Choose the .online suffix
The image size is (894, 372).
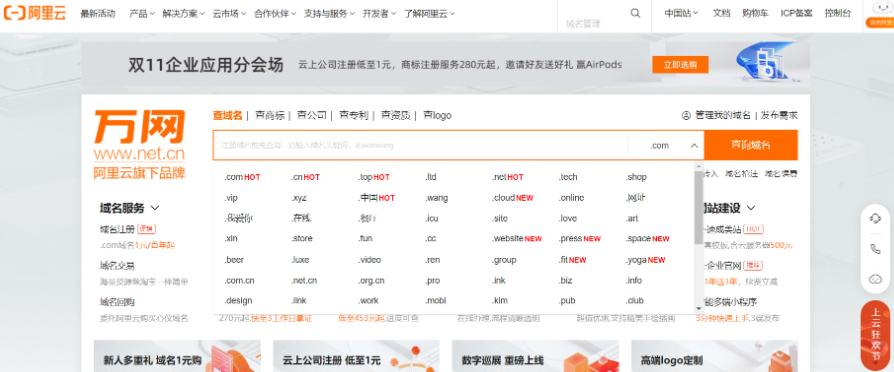[x=571, y=198]
